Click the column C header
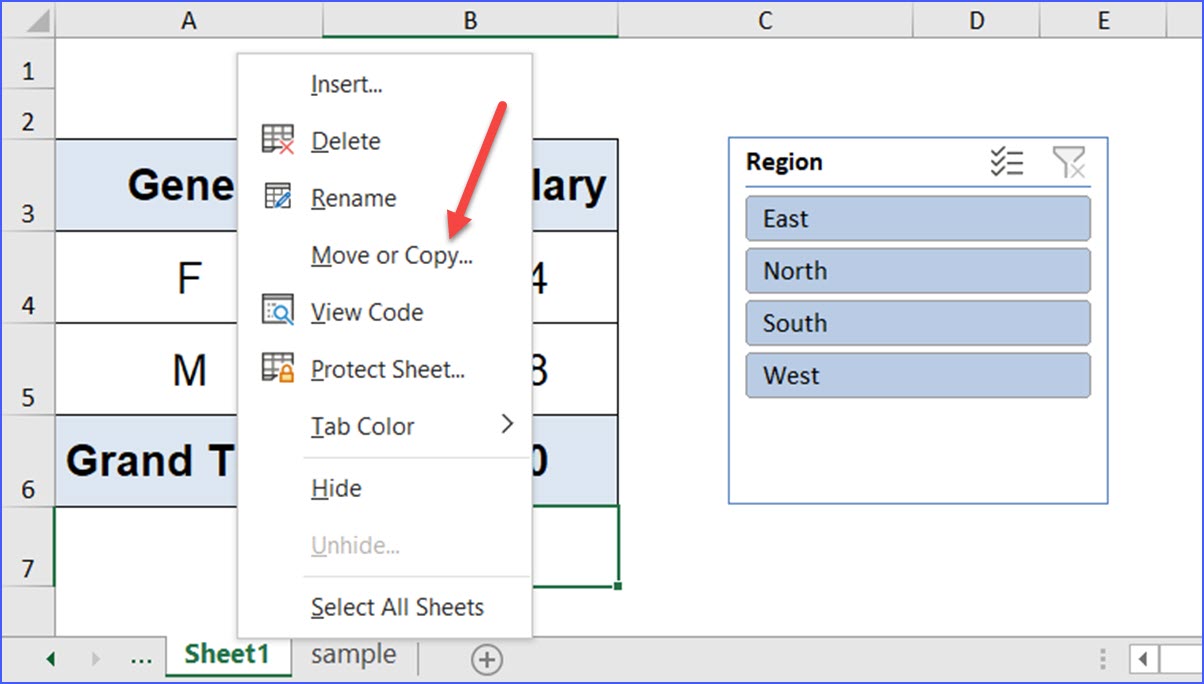Viewport: 1204px width, 684px height. pyautogui.click(x=764, y=20)
